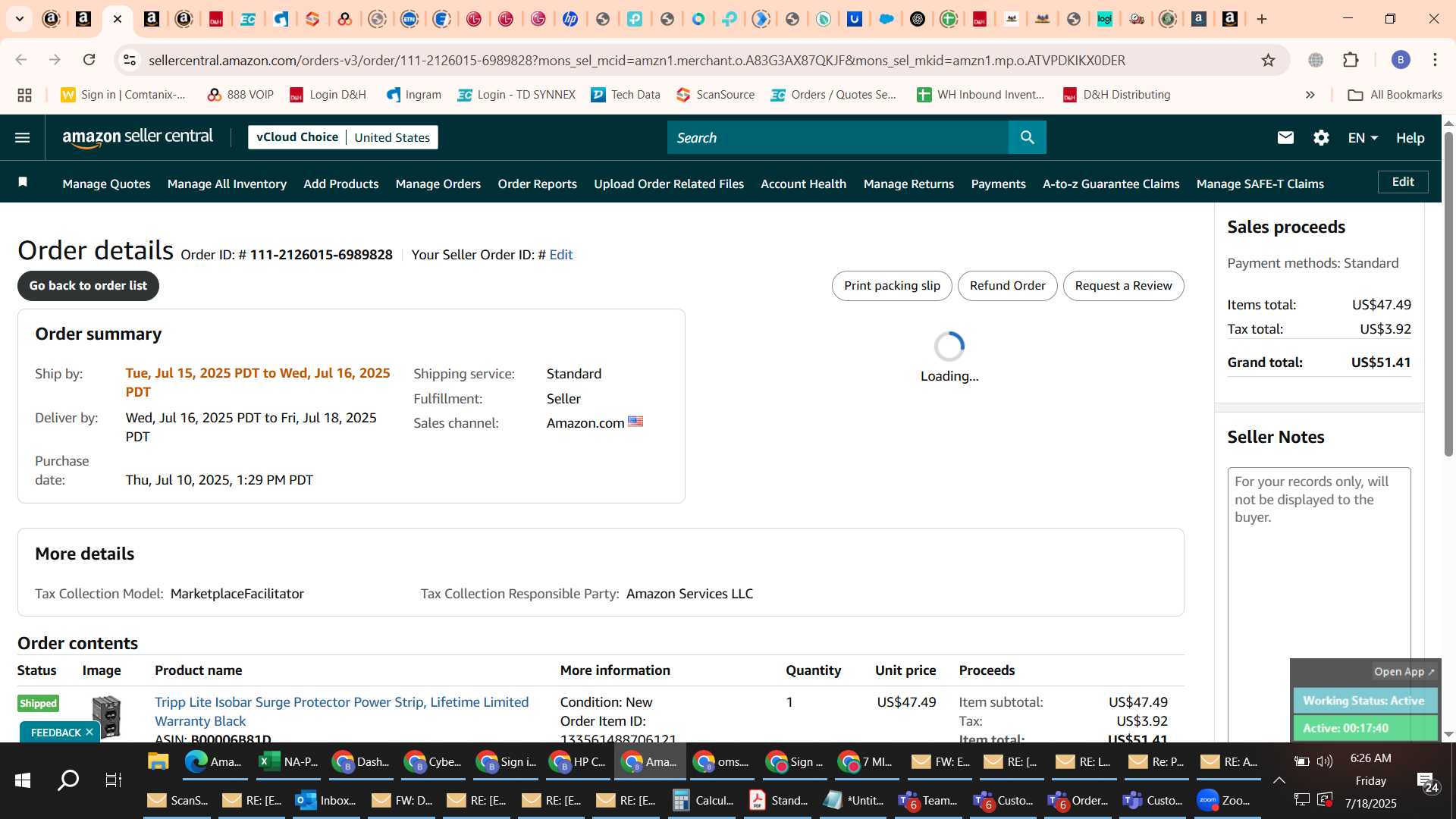
Task: Open the vCloud Choice marketplace switcher
Action: click(x=343, y=137)
